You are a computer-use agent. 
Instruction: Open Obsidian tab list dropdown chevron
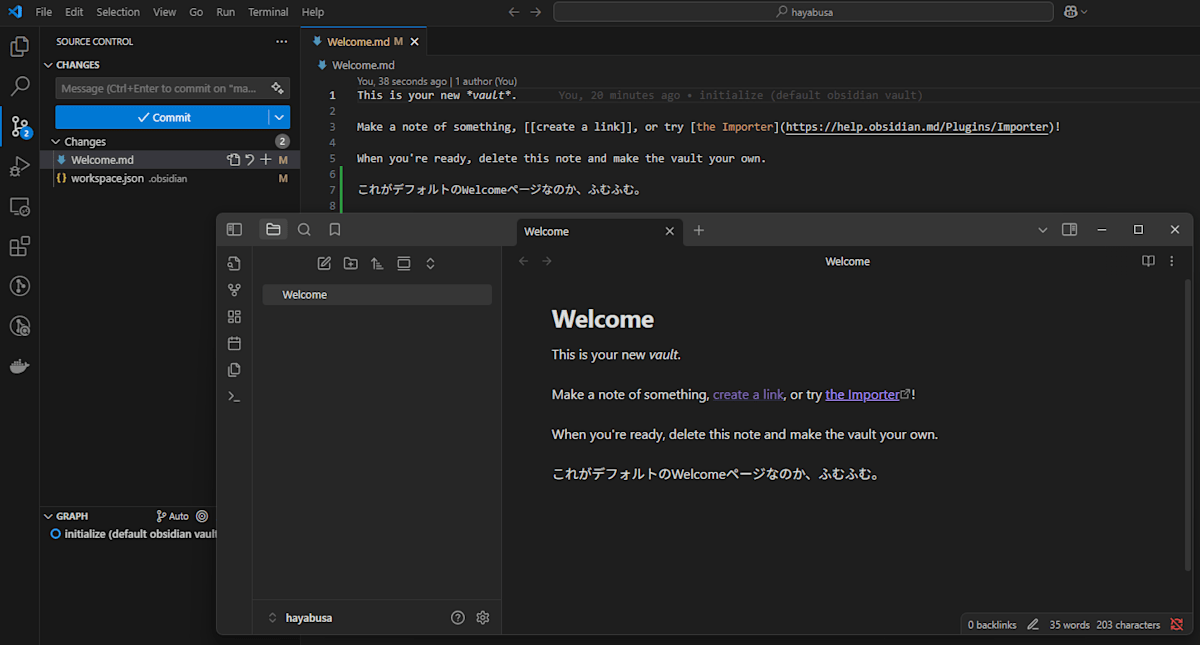point(1043,230)
